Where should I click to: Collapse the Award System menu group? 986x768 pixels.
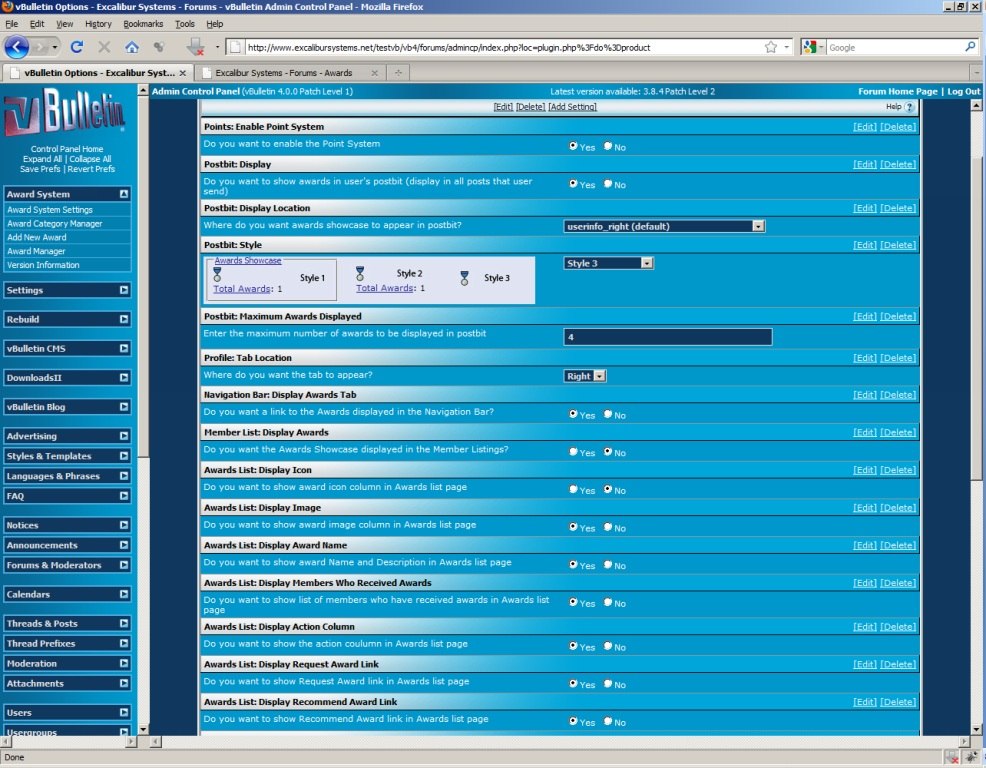pyautogui.click(x=124, y=194)
